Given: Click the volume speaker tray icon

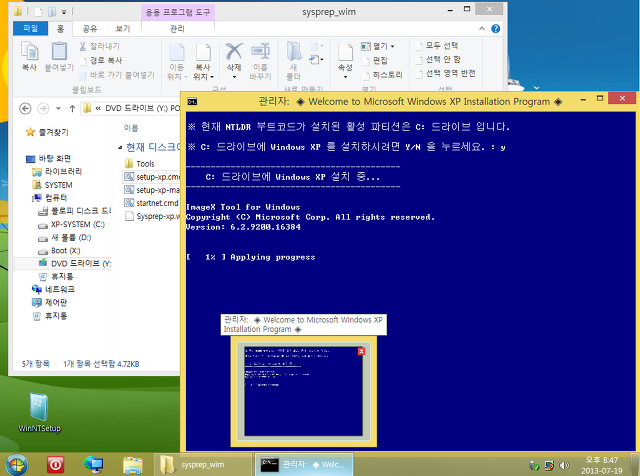Looking at the screenshot, I should (564, 465).
